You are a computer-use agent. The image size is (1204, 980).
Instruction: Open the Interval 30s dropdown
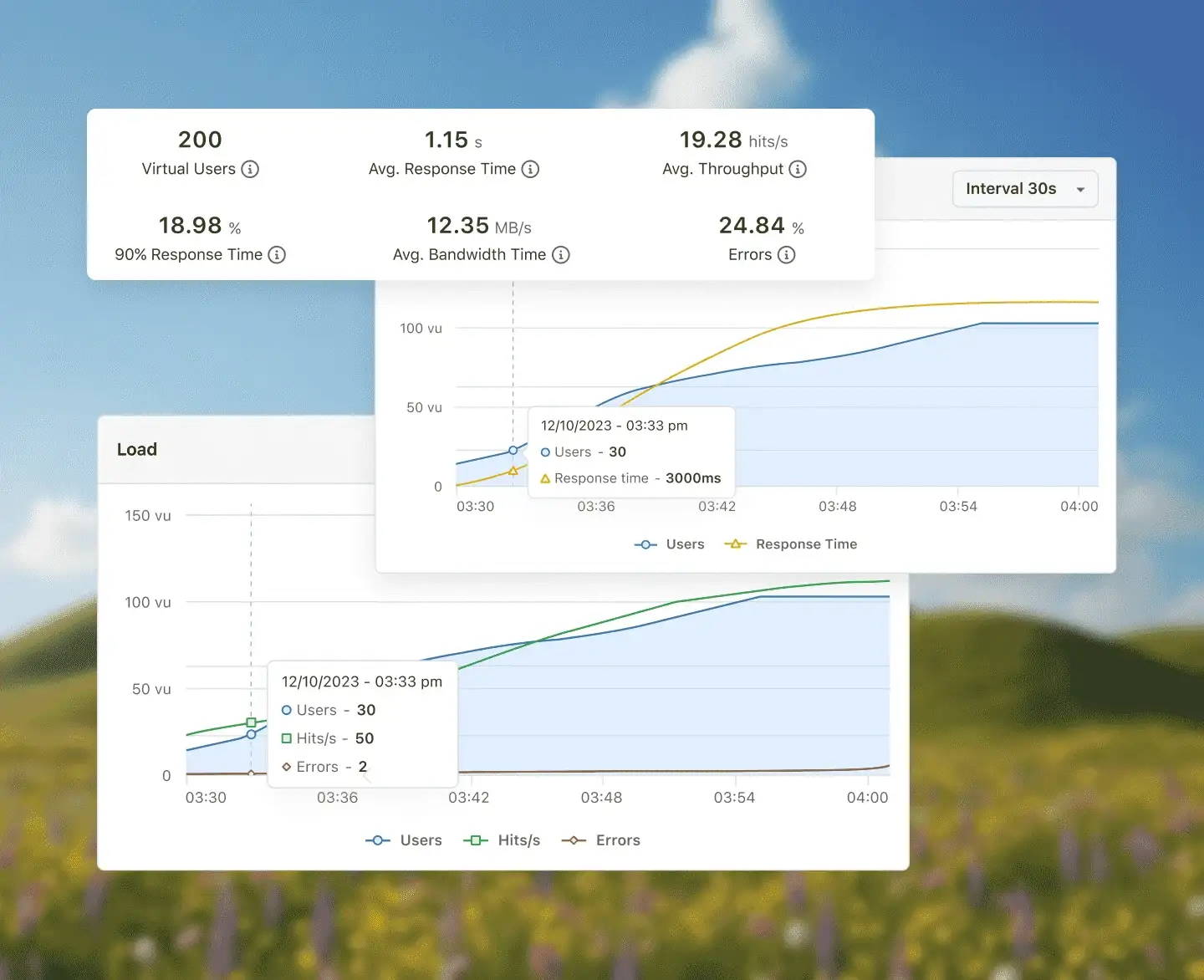click(x=1025, y=189)
